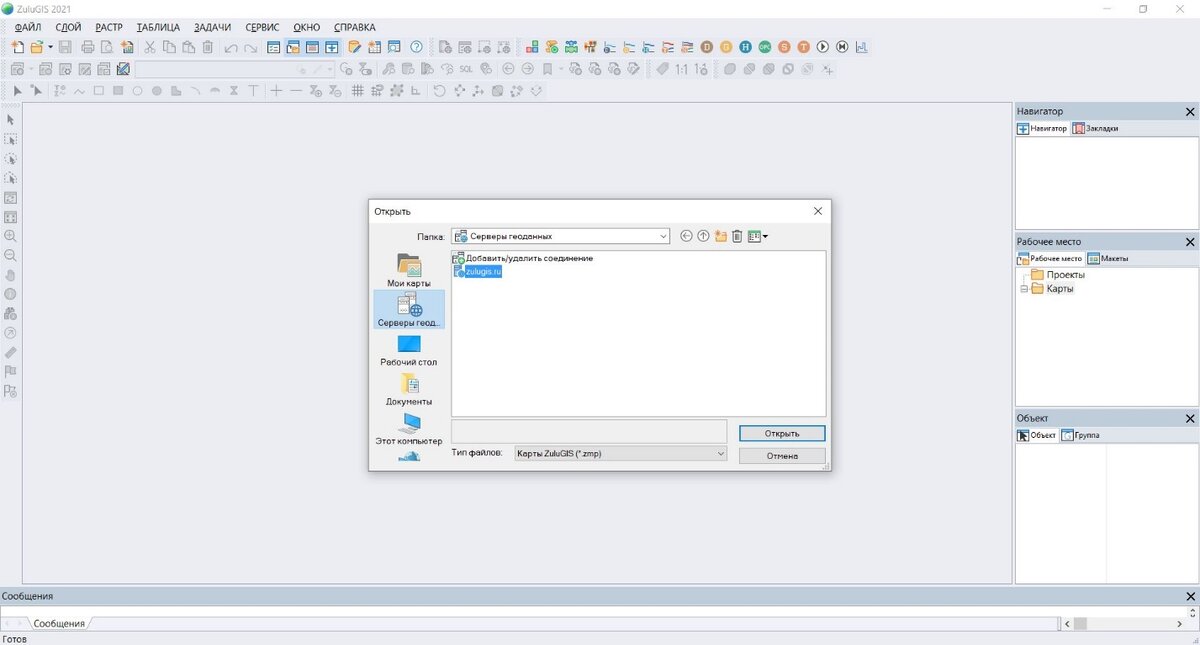Select the zulugis.ru server entry
Screen dimensions: 1200x645
pos(477,271)
